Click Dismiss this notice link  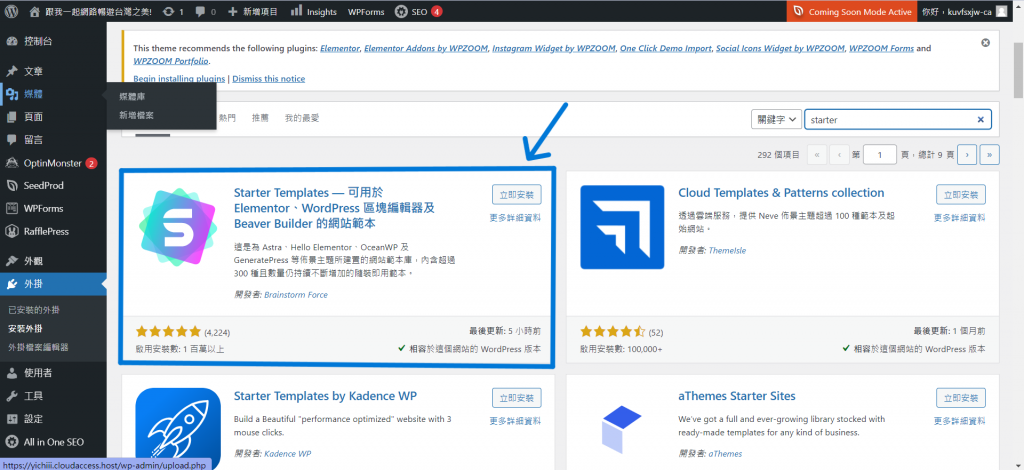pos(268,78)
